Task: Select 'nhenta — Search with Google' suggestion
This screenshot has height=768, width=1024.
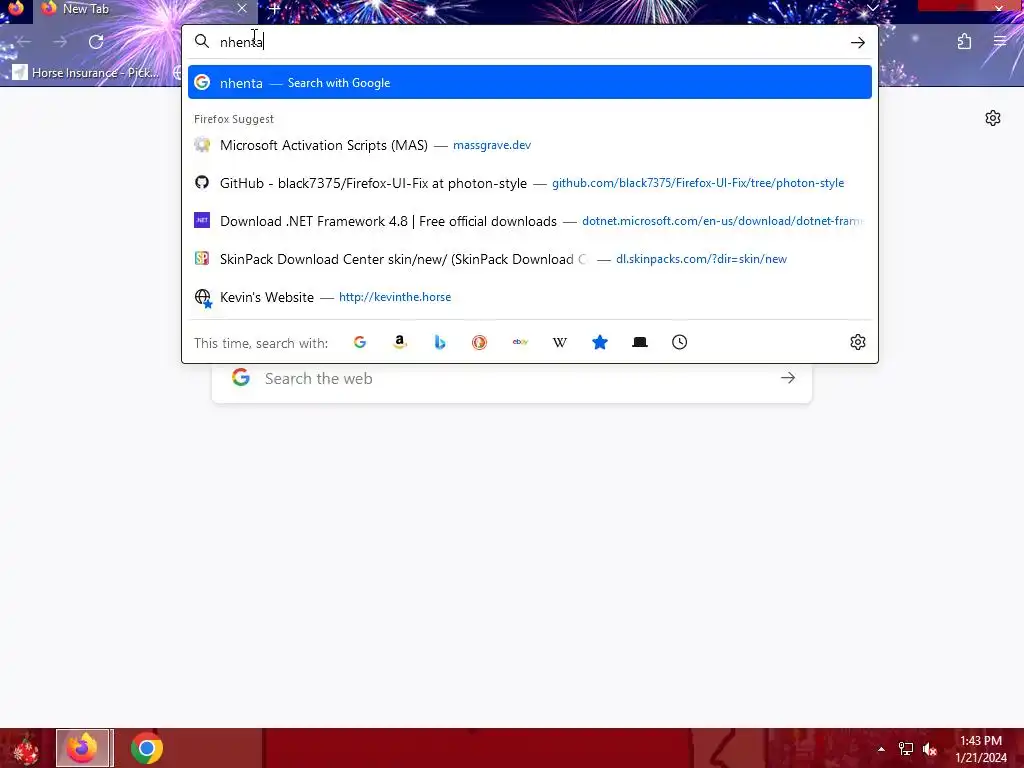Action: click(x=530, y=82)
